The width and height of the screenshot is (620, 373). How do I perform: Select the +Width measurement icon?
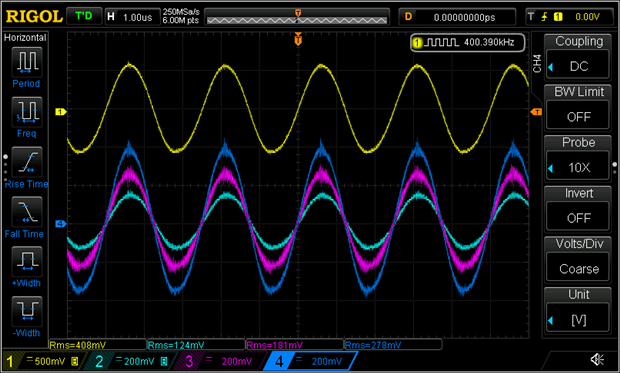(x=27, y=261)
